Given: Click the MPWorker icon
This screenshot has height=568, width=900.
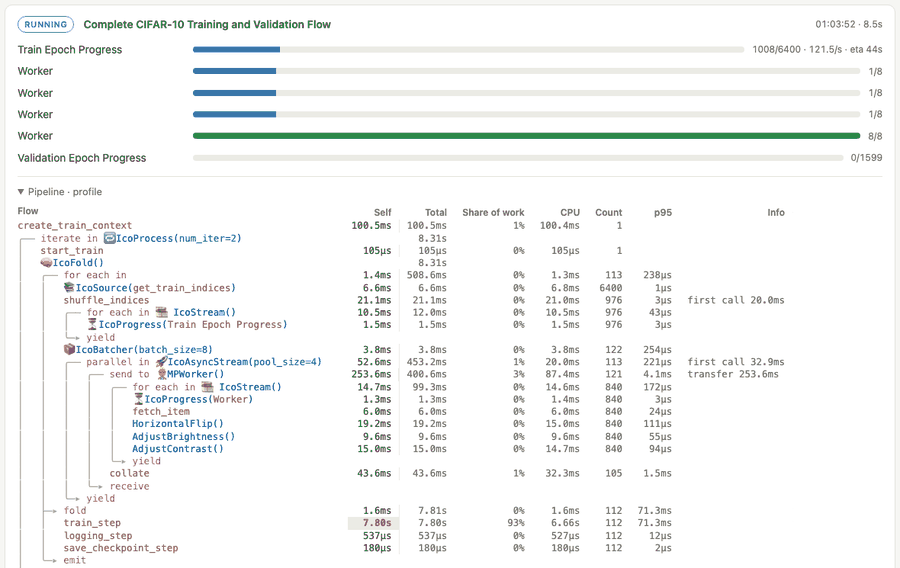Looking at the screenshot, I should pyautogui.click(x=162, y=374).
